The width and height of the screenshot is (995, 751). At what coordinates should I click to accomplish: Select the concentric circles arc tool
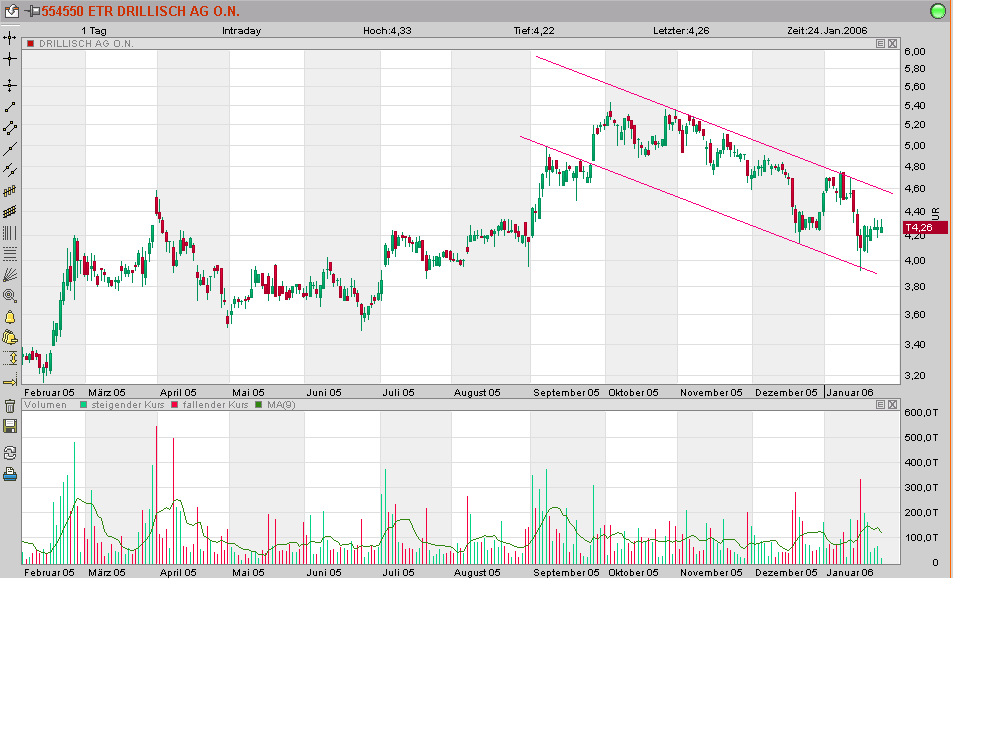(x=10, y=296)
